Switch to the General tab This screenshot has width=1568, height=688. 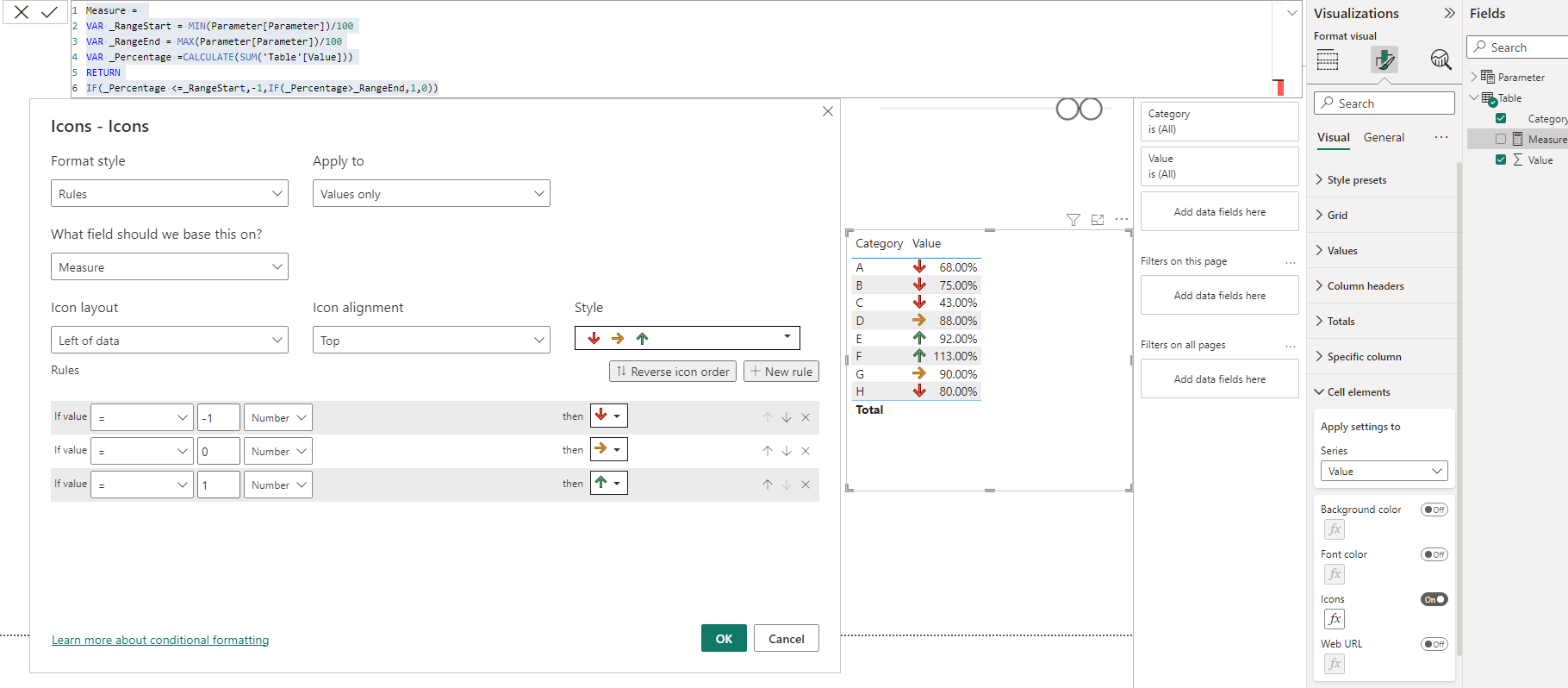(x=1384, y=138)
